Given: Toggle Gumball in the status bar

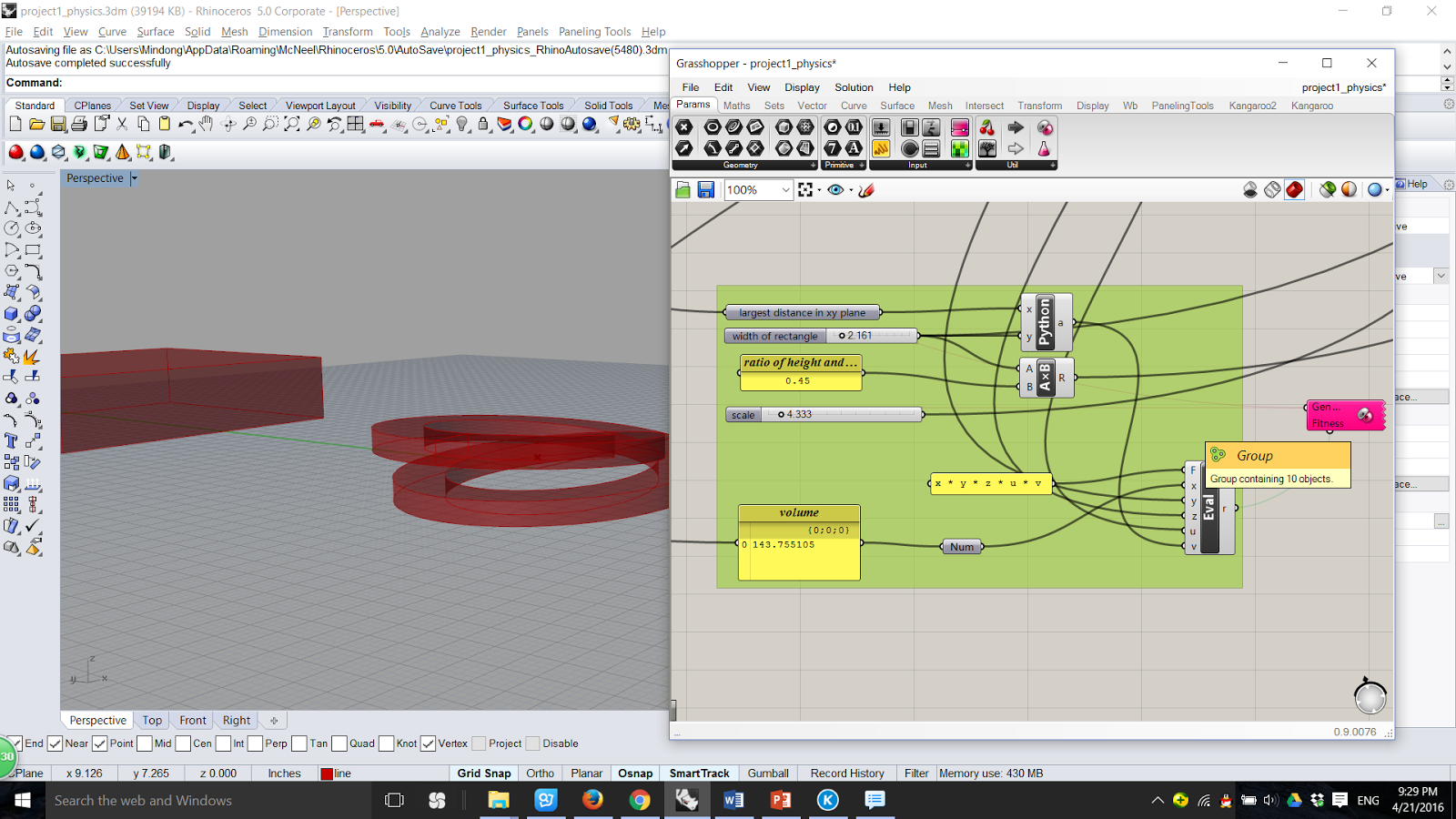Looking at the screenshot, I should coord(768,773).
